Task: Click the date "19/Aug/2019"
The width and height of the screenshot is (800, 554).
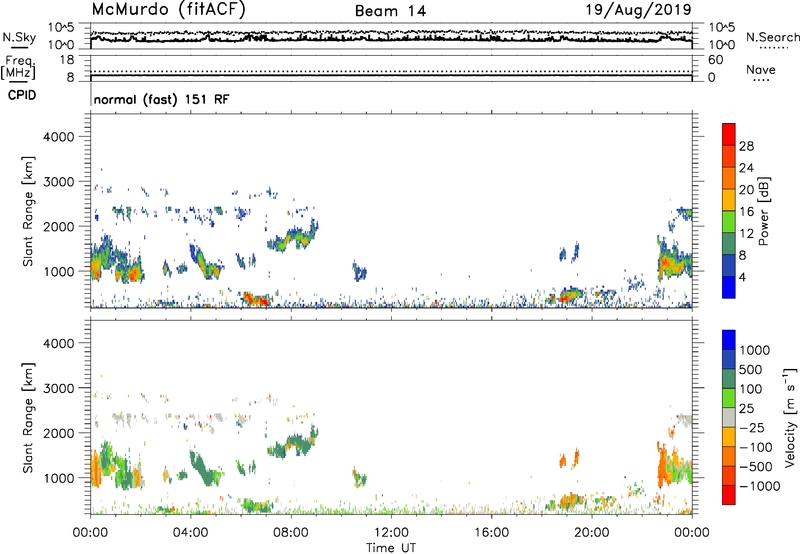Action: (x=638, y=10)
